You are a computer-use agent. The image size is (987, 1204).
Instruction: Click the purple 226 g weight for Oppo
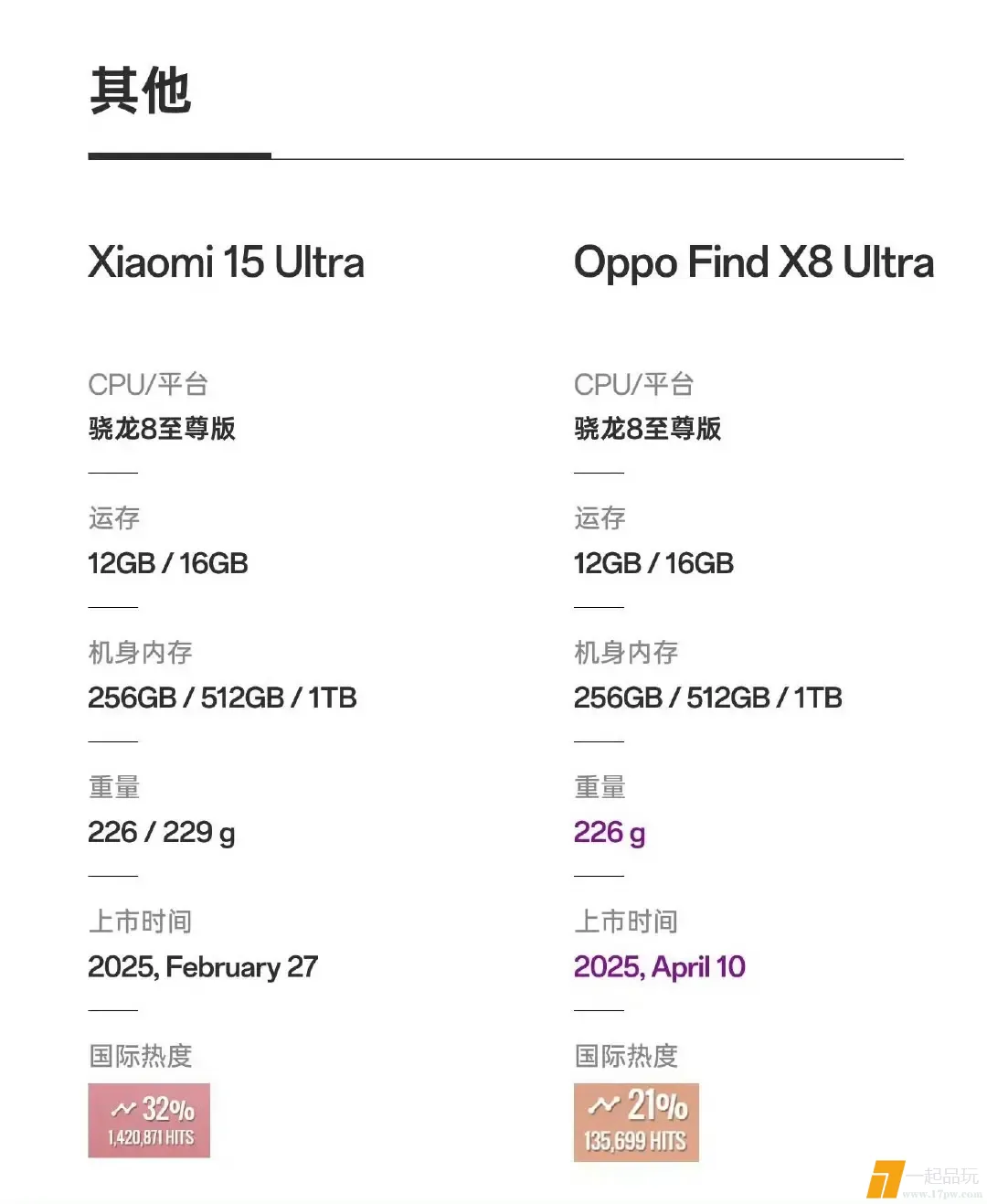tap(609, 832)
